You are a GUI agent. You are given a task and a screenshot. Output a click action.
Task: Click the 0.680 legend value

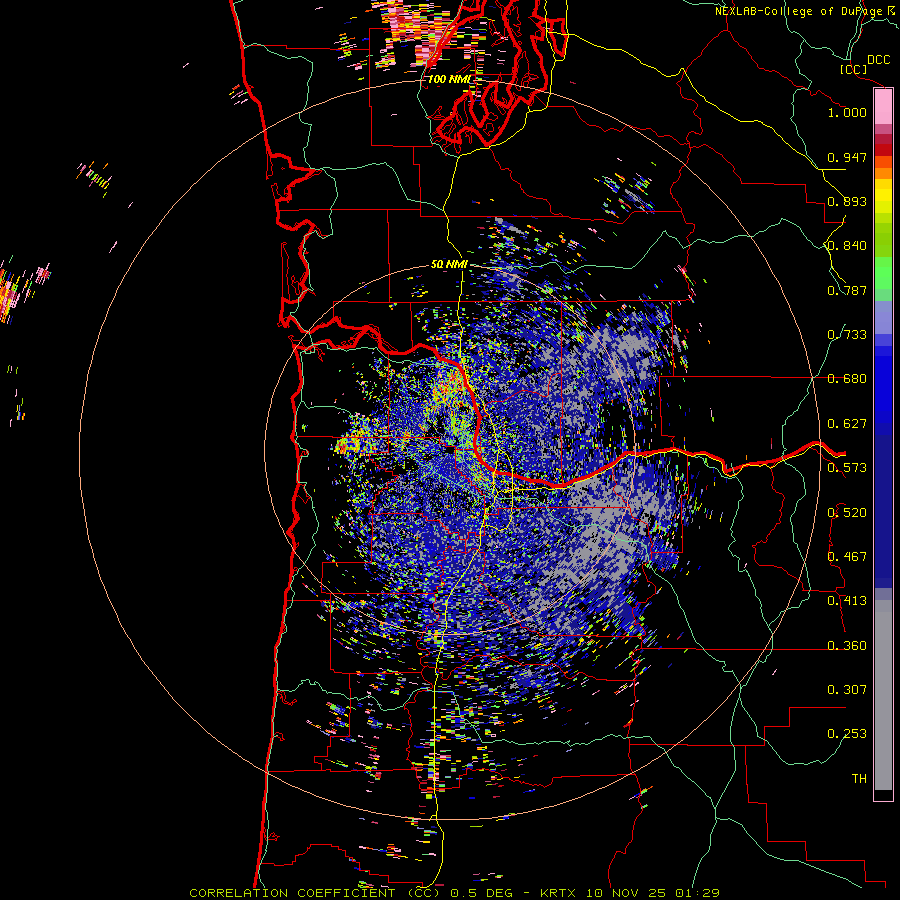pyautogui.click(x=847, y=379)
